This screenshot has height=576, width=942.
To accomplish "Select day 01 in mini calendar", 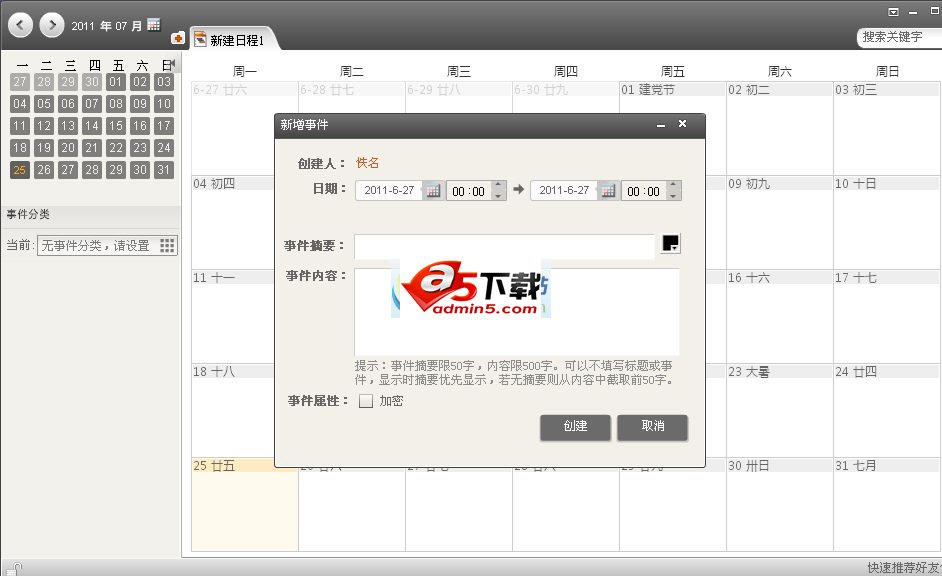I will click(116, 82).
